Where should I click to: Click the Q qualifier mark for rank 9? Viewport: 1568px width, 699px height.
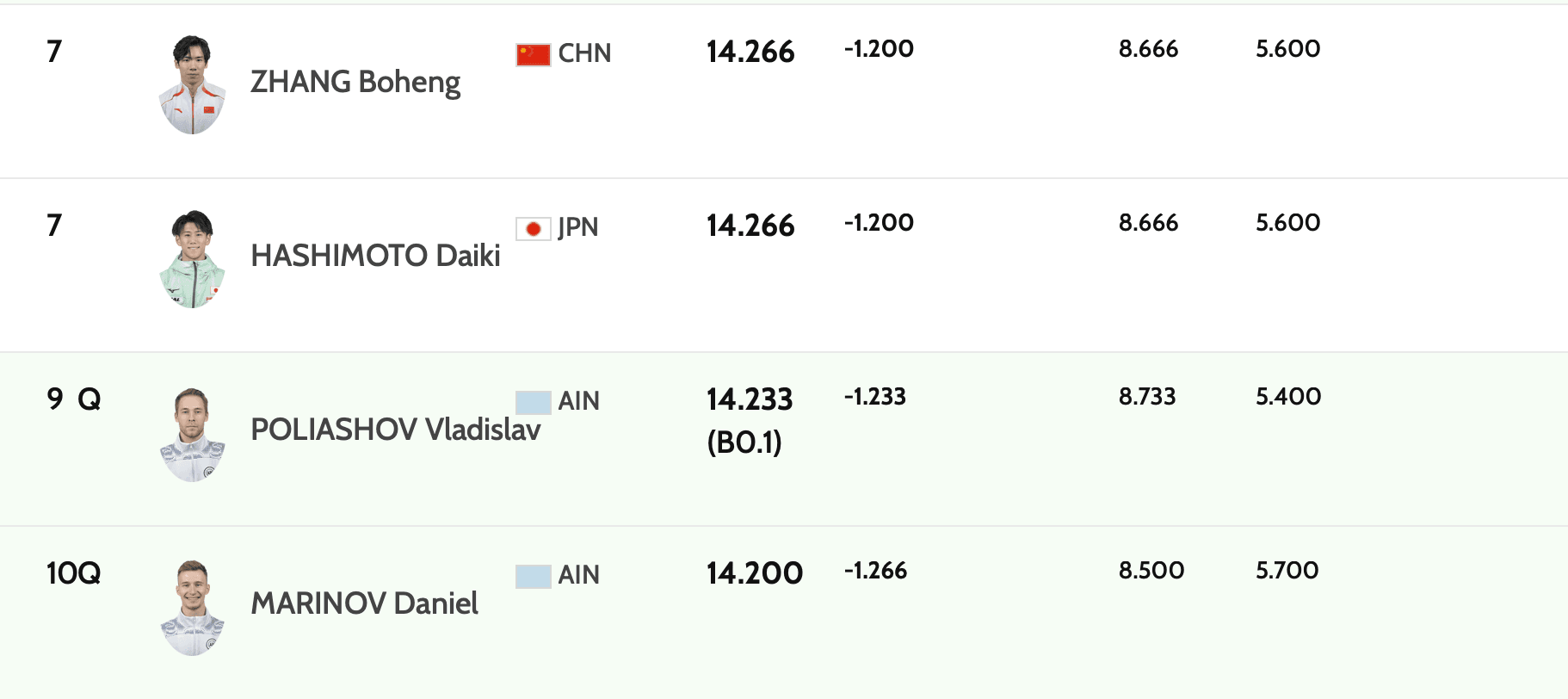click(x=89, y=399)
